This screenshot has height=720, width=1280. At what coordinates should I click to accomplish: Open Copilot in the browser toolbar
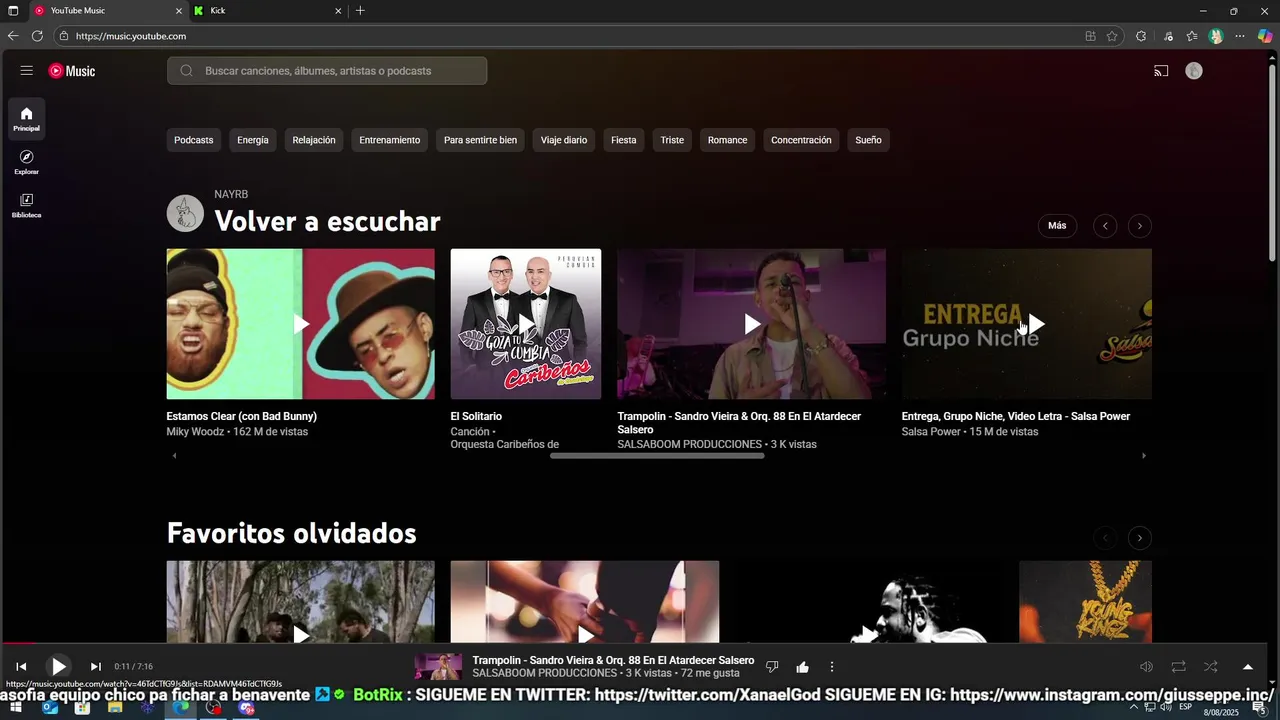tap(1265, 36)
